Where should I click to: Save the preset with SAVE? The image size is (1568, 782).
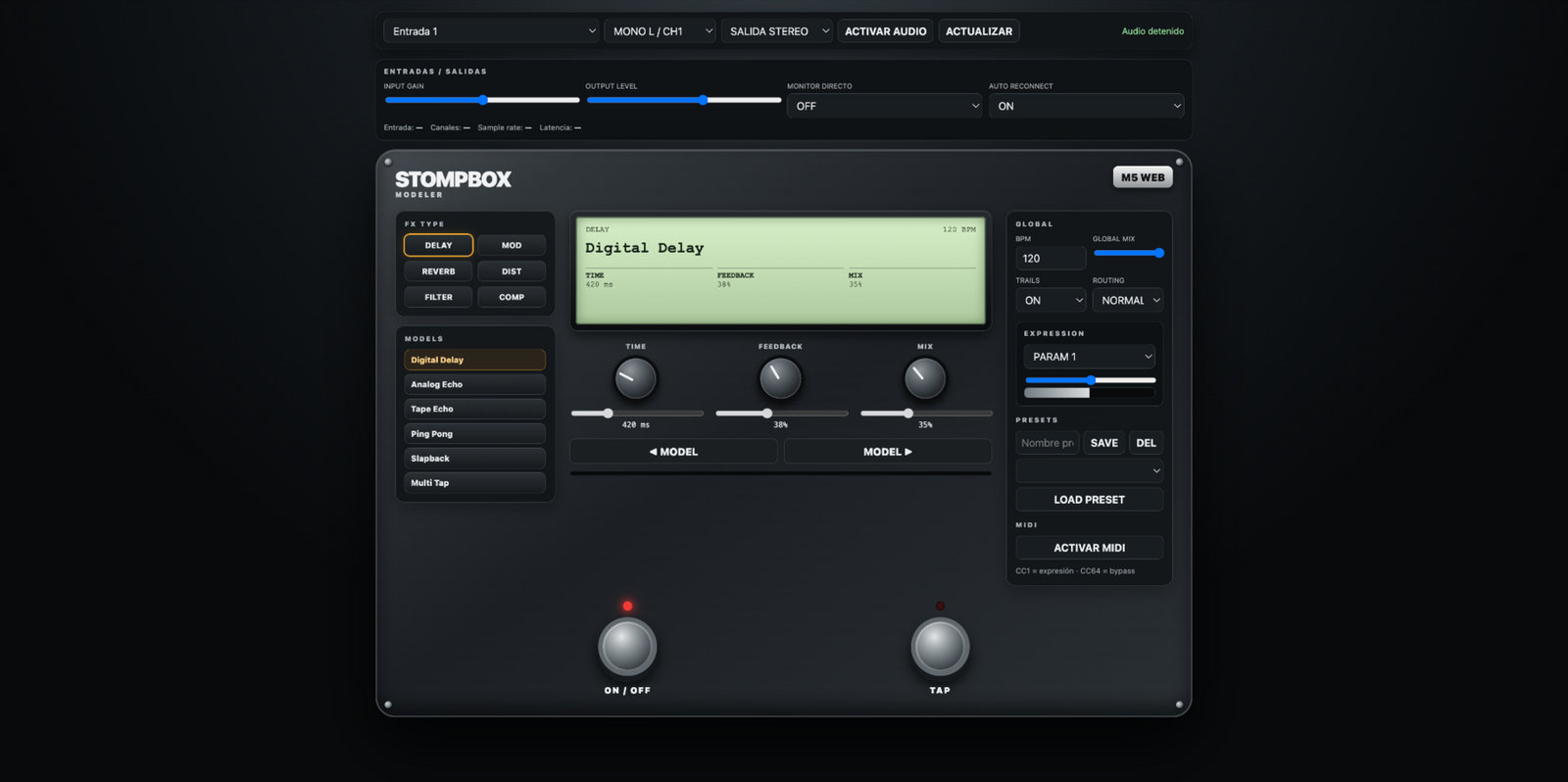[x=1104, y=443]
